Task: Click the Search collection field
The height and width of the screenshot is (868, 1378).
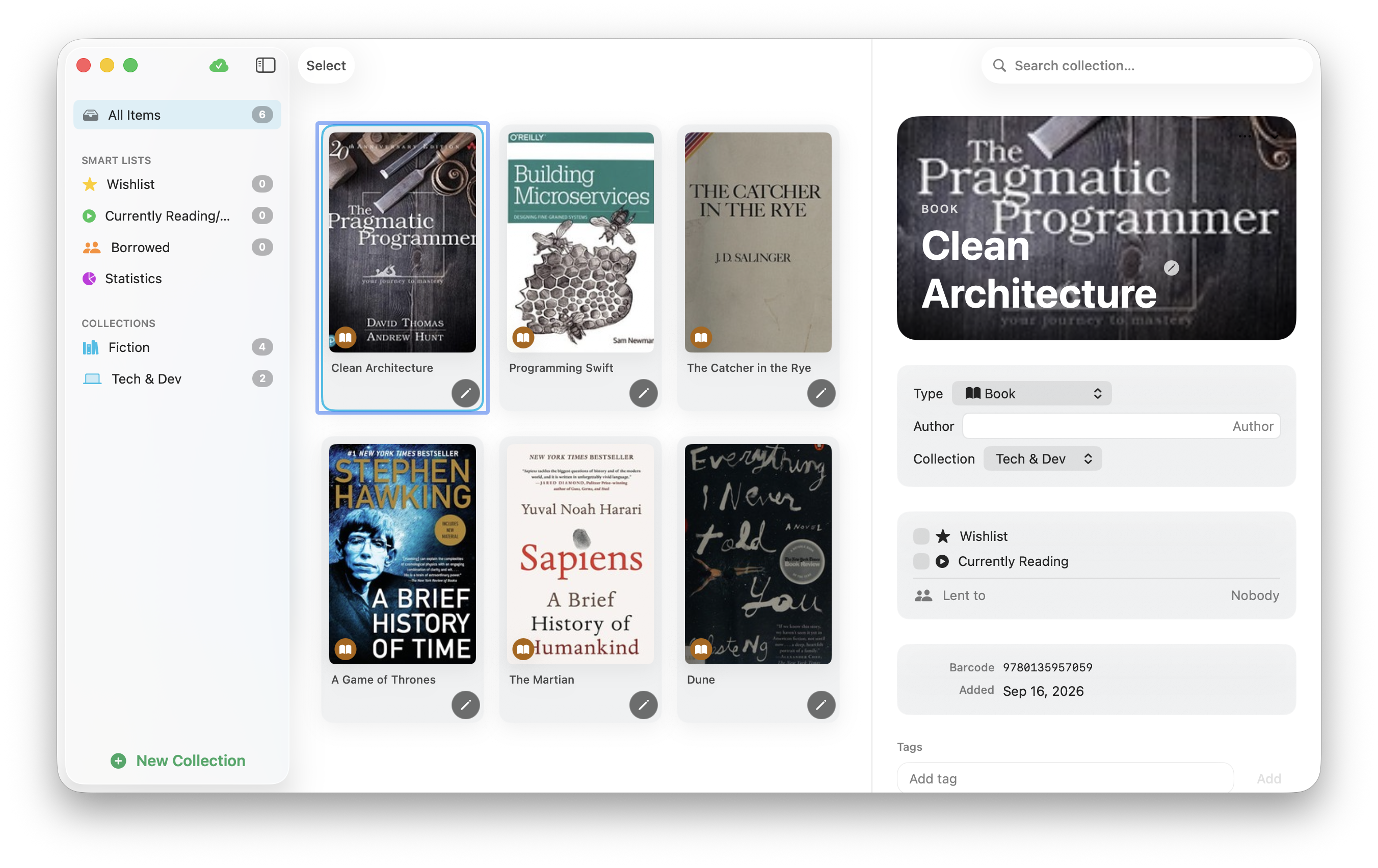Action: 1147,65
